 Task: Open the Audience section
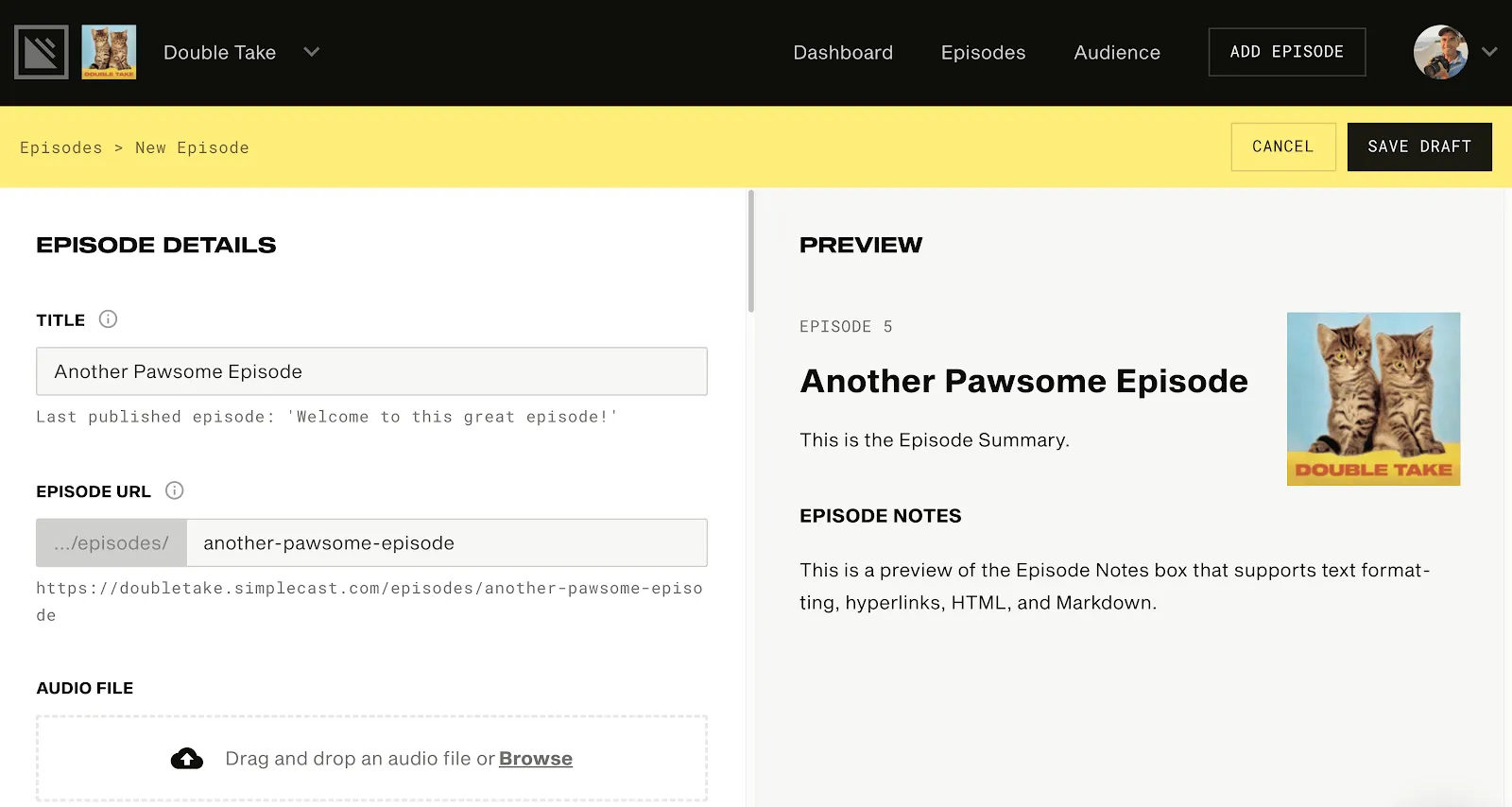point(1116,53)
